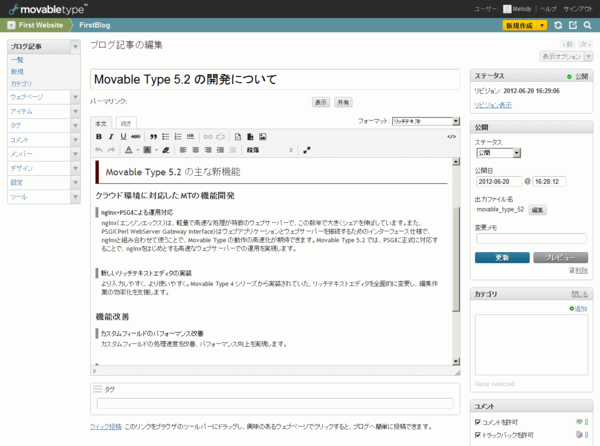Click the editor vertical scrollbar

pos(456,261)
